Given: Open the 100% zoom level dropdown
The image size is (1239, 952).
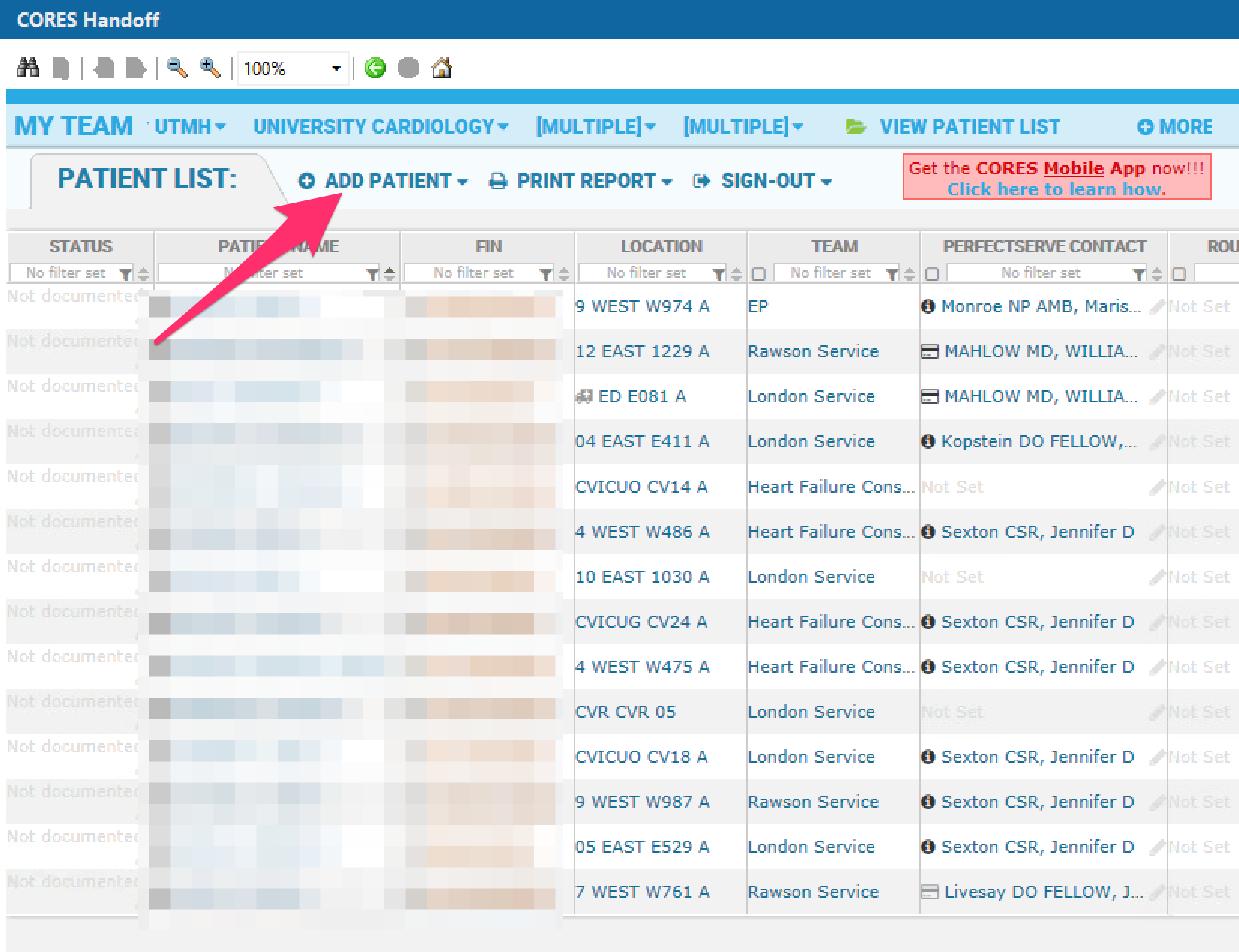Looking at the screenshot, I should [336, 68].
